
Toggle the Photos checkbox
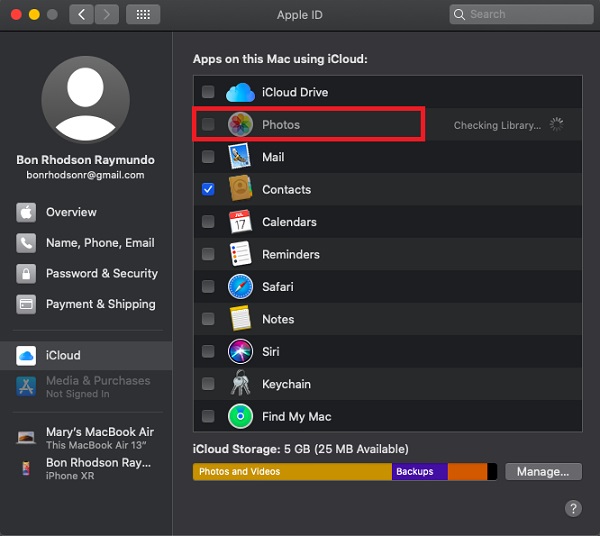[x=208, y=124]
